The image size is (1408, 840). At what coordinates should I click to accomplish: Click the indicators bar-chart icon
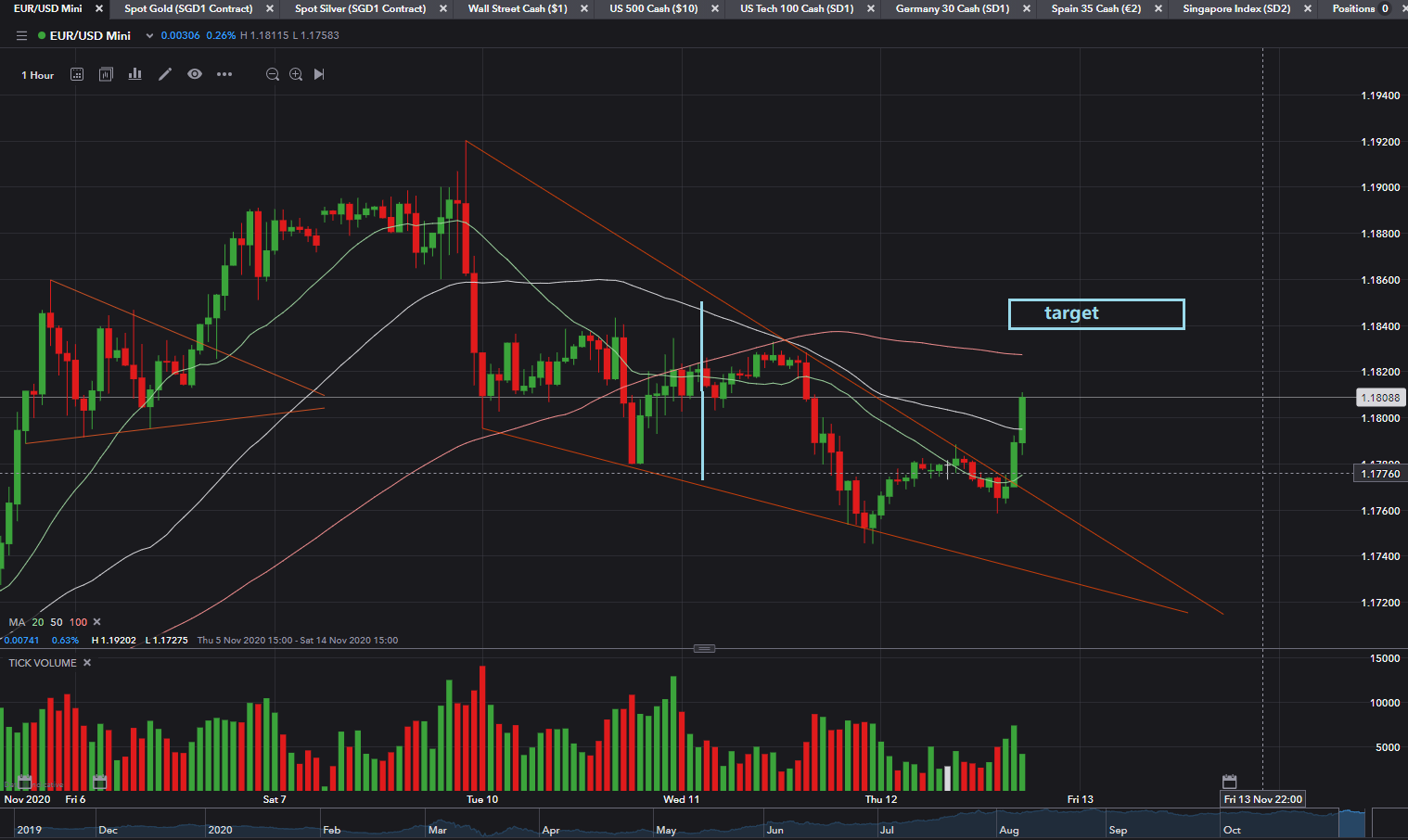pos(135,74)
